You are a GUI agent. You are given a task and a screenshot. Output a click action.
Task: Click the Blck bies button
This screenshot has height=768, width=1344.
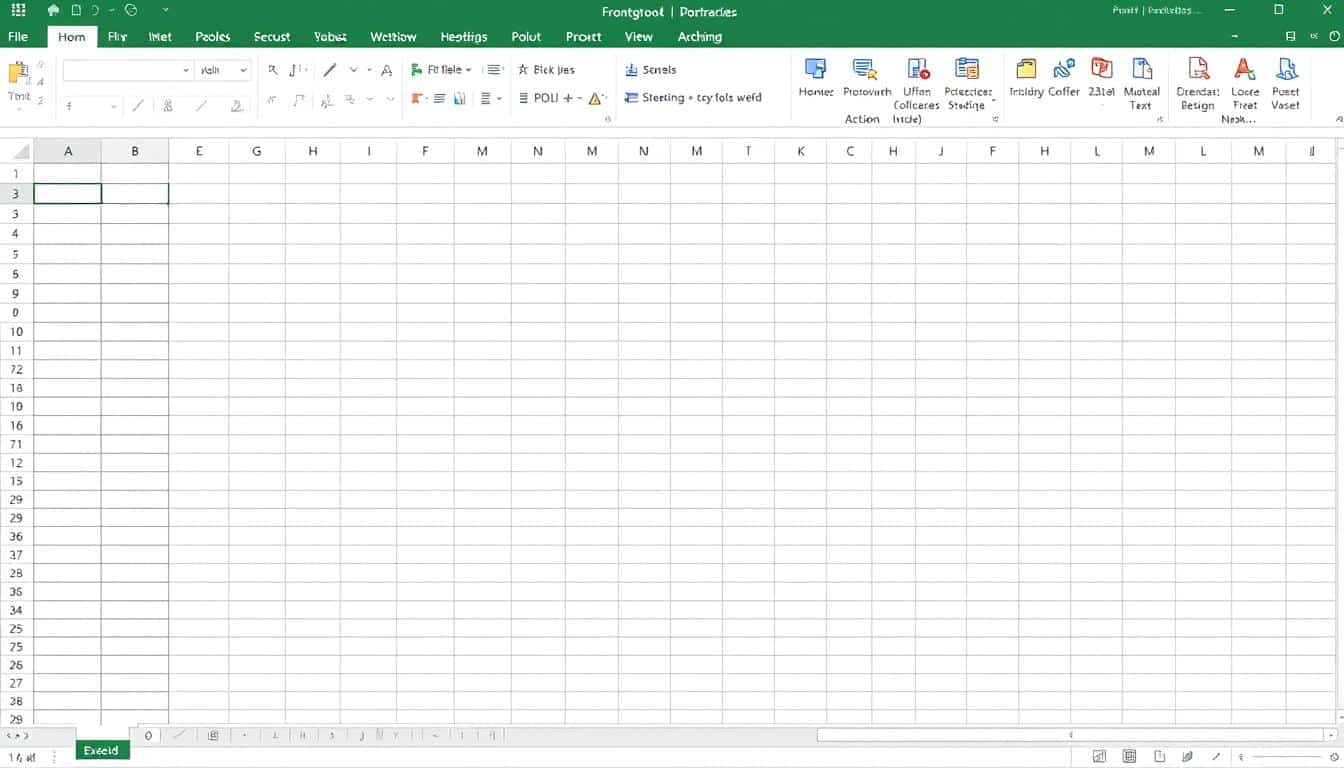pyautogui.click(x=546, y=70)
